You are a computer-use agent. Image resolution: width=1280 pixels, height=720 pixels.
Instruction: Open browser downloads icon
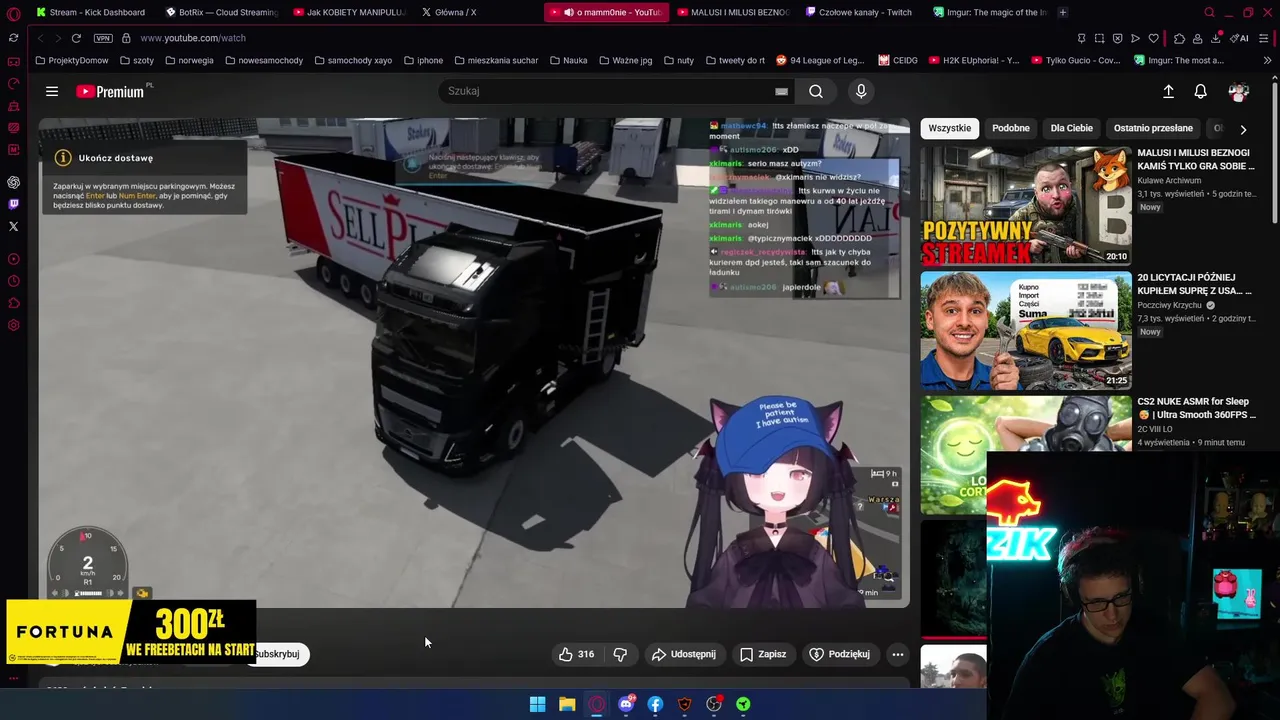coord(1216,38)
